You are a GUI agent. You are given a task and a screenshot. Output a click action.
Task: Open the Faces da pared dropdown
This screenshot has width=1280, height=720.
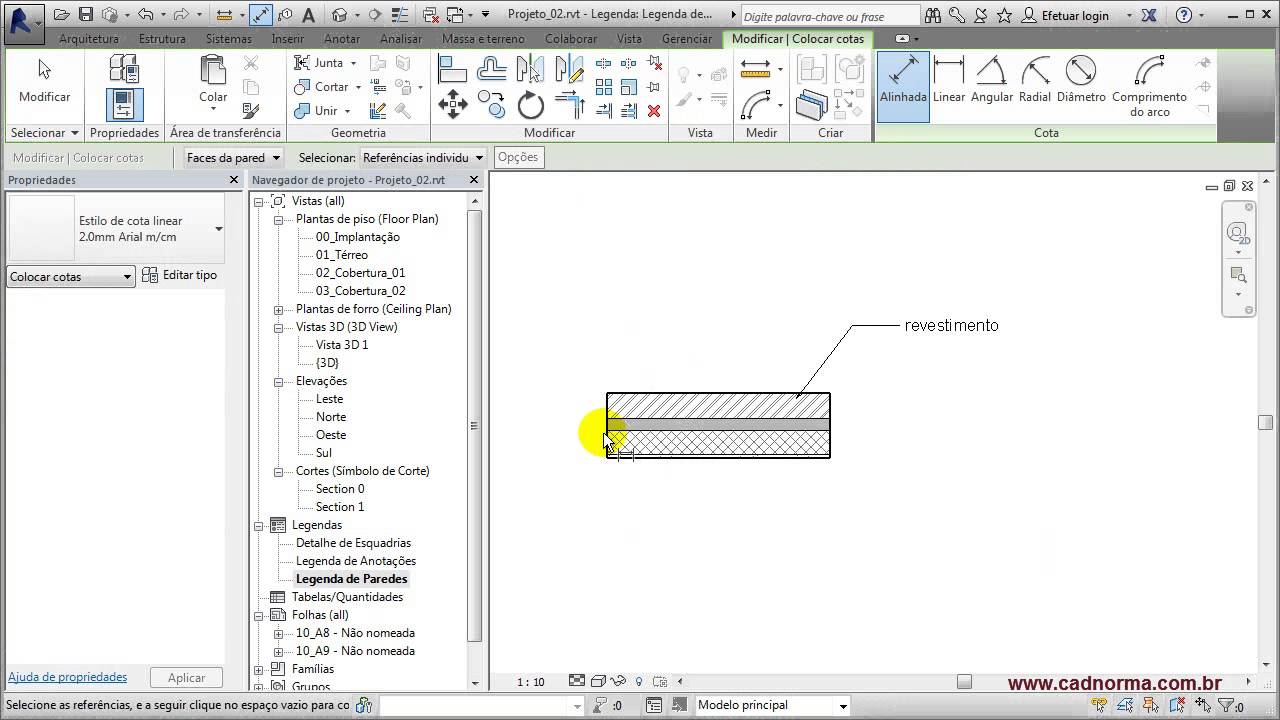tap(232, 157)
